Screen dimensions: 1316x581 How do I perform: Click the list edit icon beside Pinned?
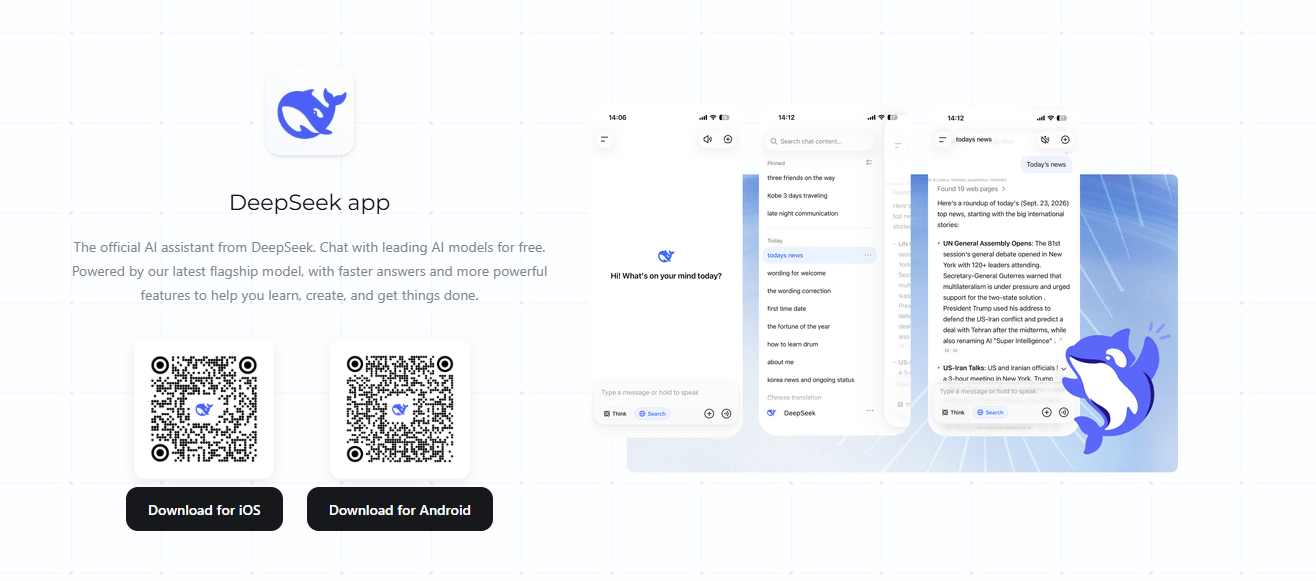869,162
